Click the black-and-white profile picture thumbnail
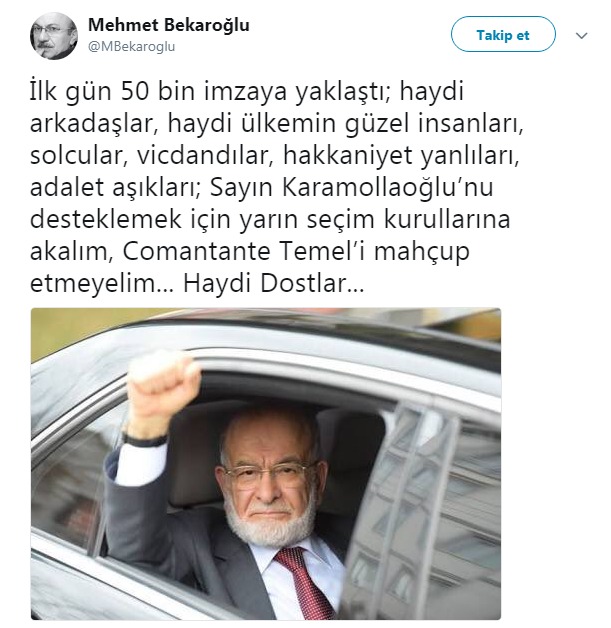Screen dimensions: 611x628 coord(54,36)
